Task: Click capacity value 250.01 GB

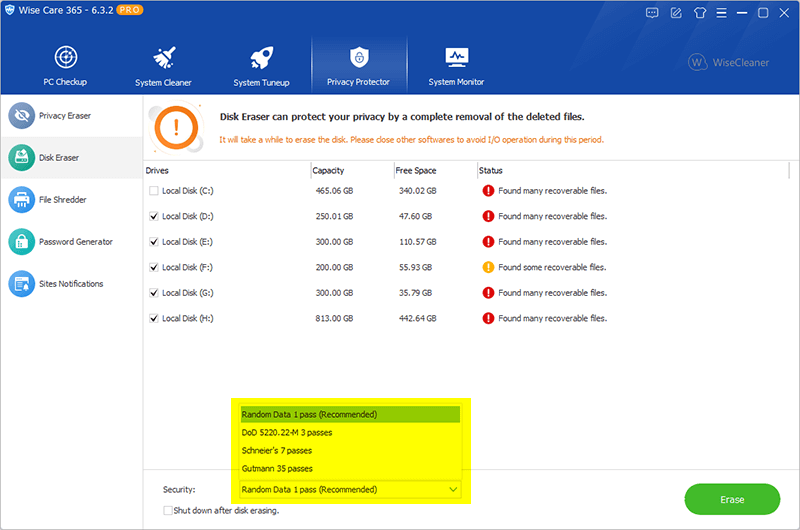Action: click(334, 216)
